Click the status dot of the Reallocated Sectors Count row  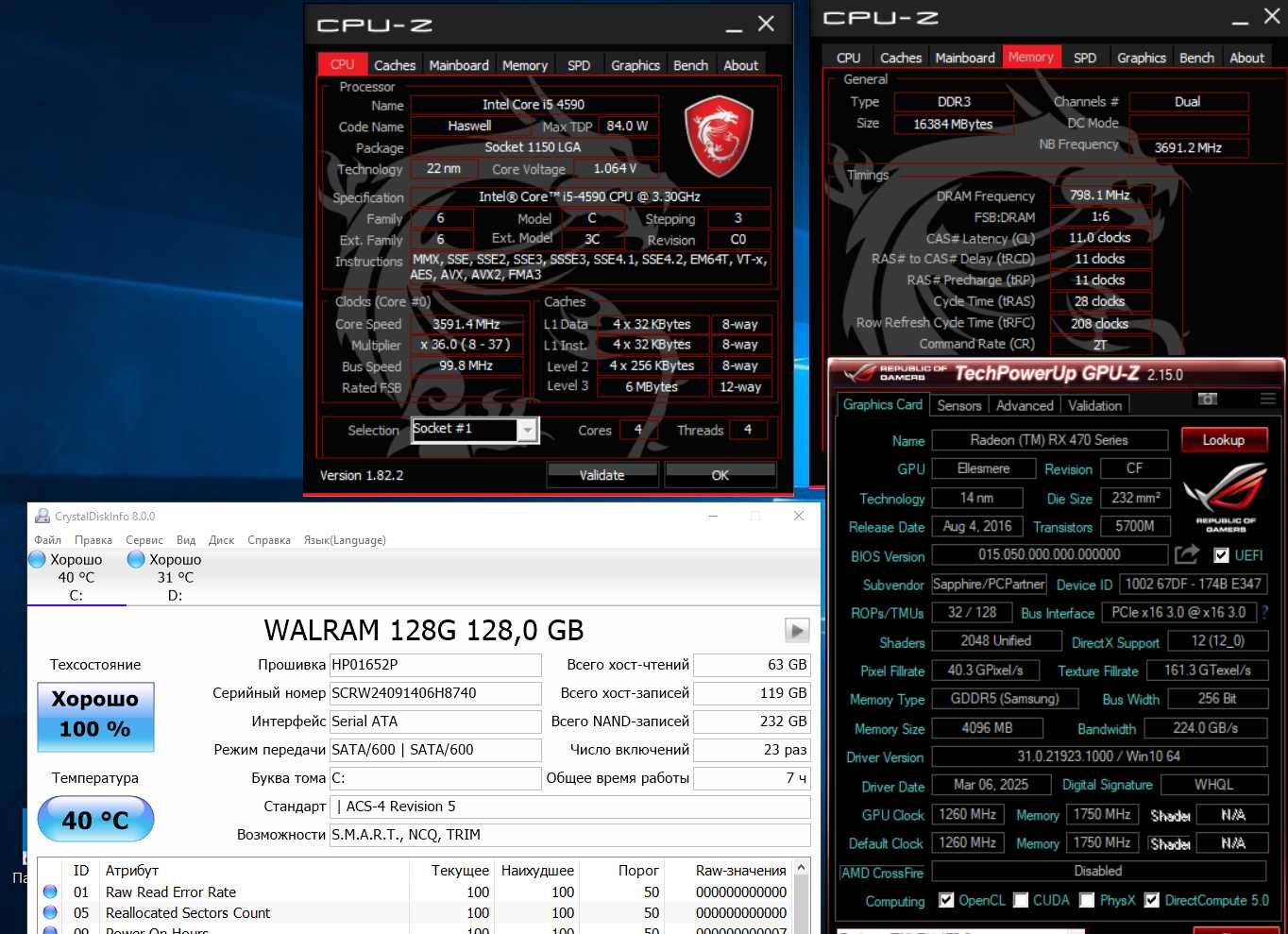tap(50, 912)
